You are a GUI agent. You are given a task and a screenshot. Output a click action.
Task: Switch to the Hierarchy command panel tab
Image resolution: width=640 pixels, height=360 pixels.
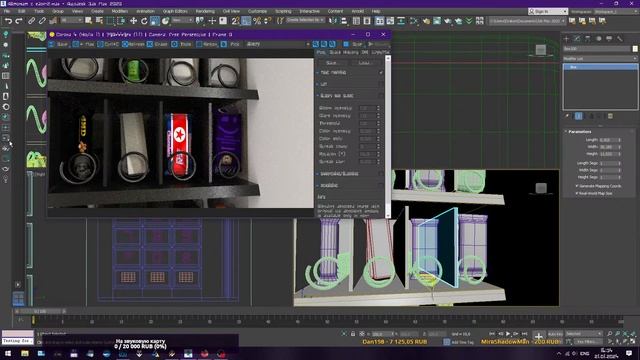point(588,39)
